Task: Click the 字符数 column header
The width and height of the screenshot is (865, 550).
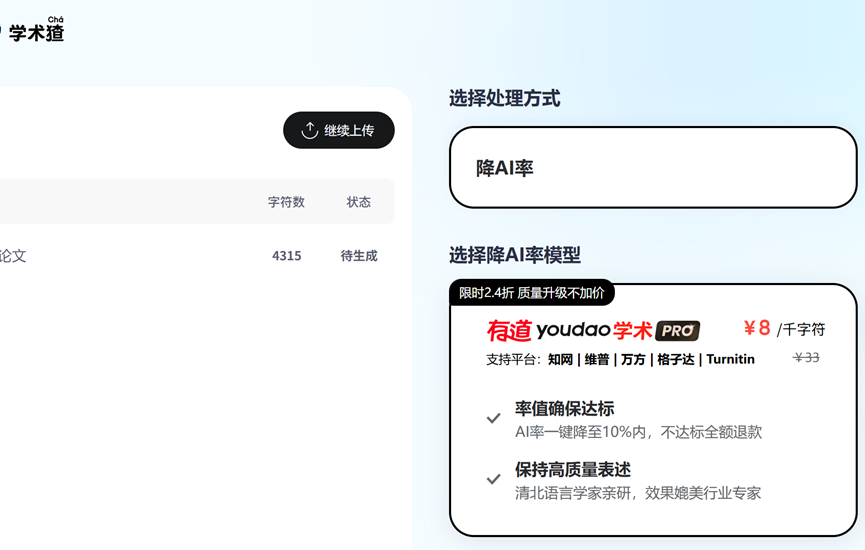Action: (286, 202)
